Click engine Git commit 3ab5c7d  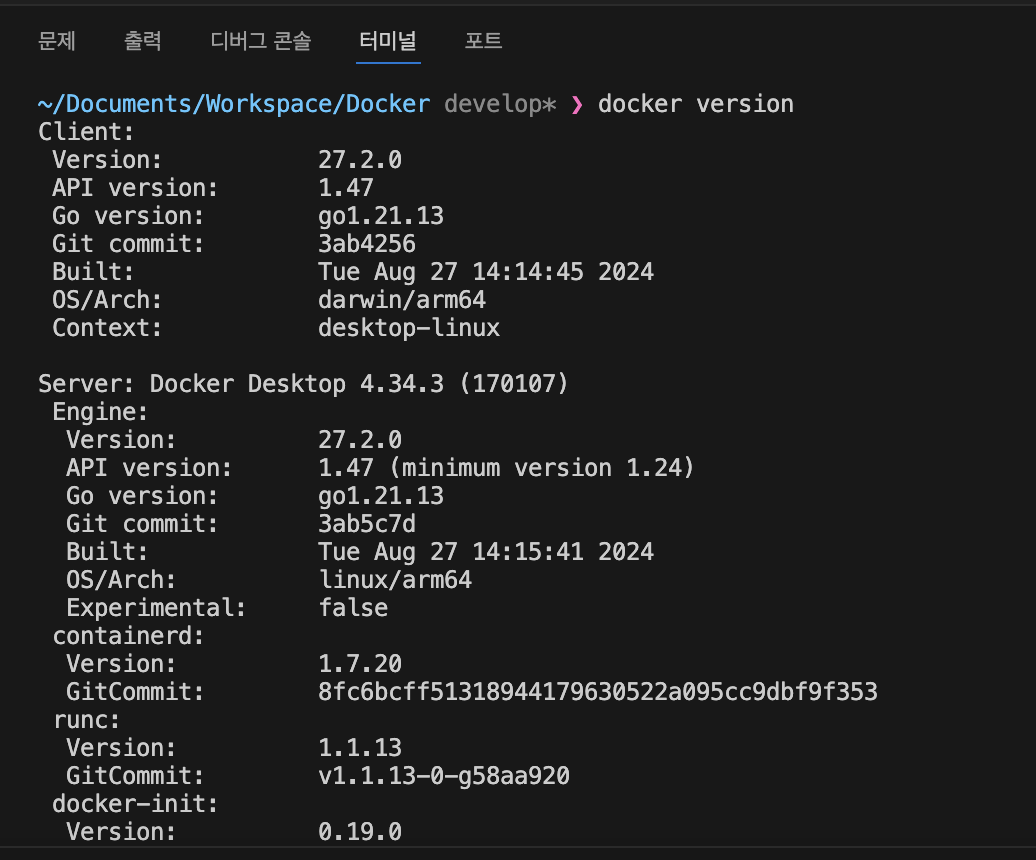pyautogui.click(x=367, y=524)
